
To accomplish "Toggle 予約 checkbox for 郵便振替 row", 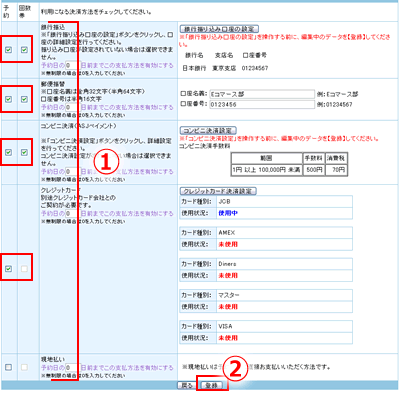I will (9, 99).
